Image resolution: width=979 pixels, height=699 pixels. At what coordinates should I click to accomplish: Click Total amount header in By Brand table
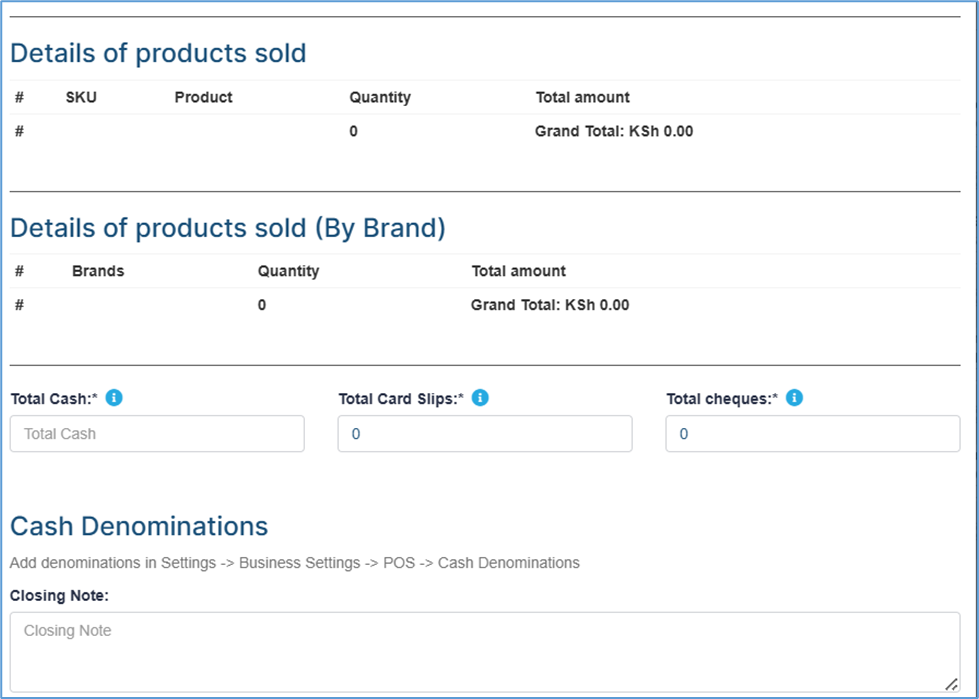click(x=518, y=271)
